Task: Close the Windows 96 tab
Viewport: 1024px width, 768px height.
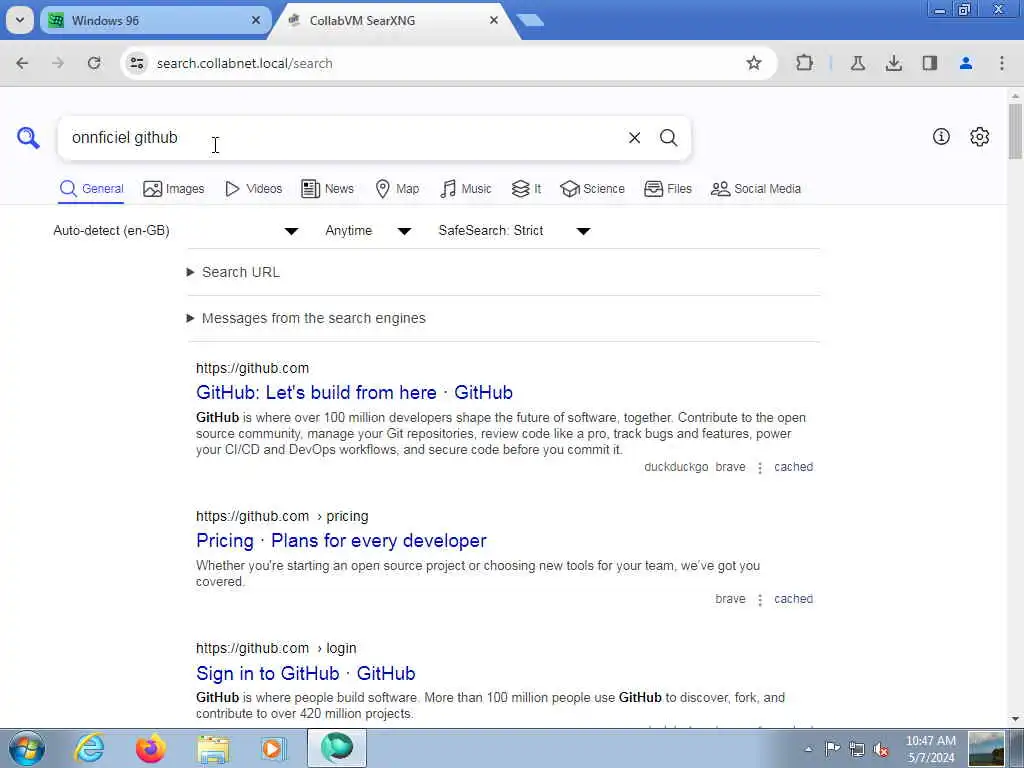Action: 256,20
